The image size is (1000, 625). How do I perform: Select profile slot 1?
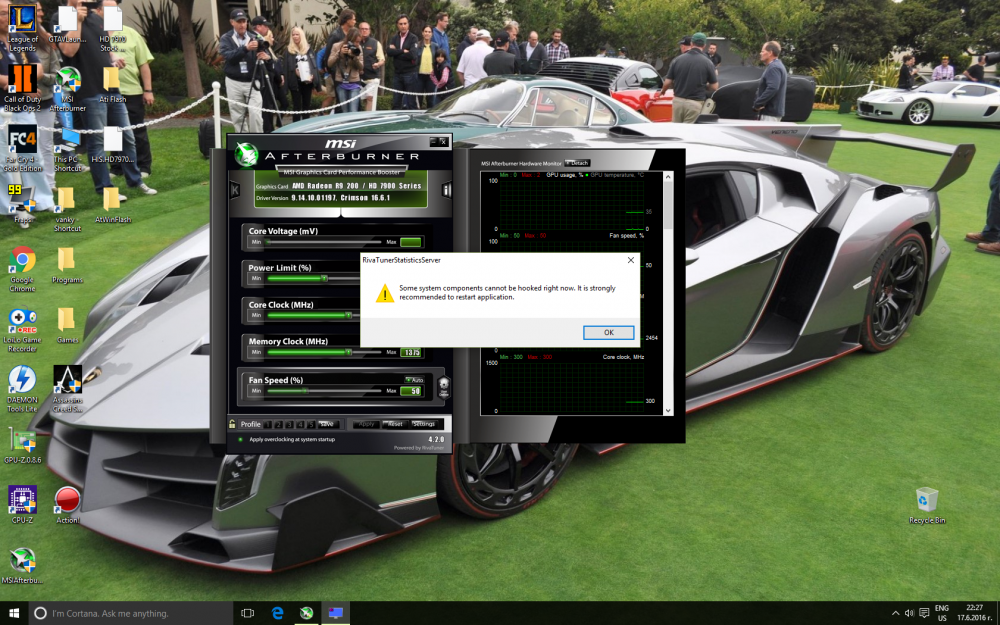(x=268, y=424)
